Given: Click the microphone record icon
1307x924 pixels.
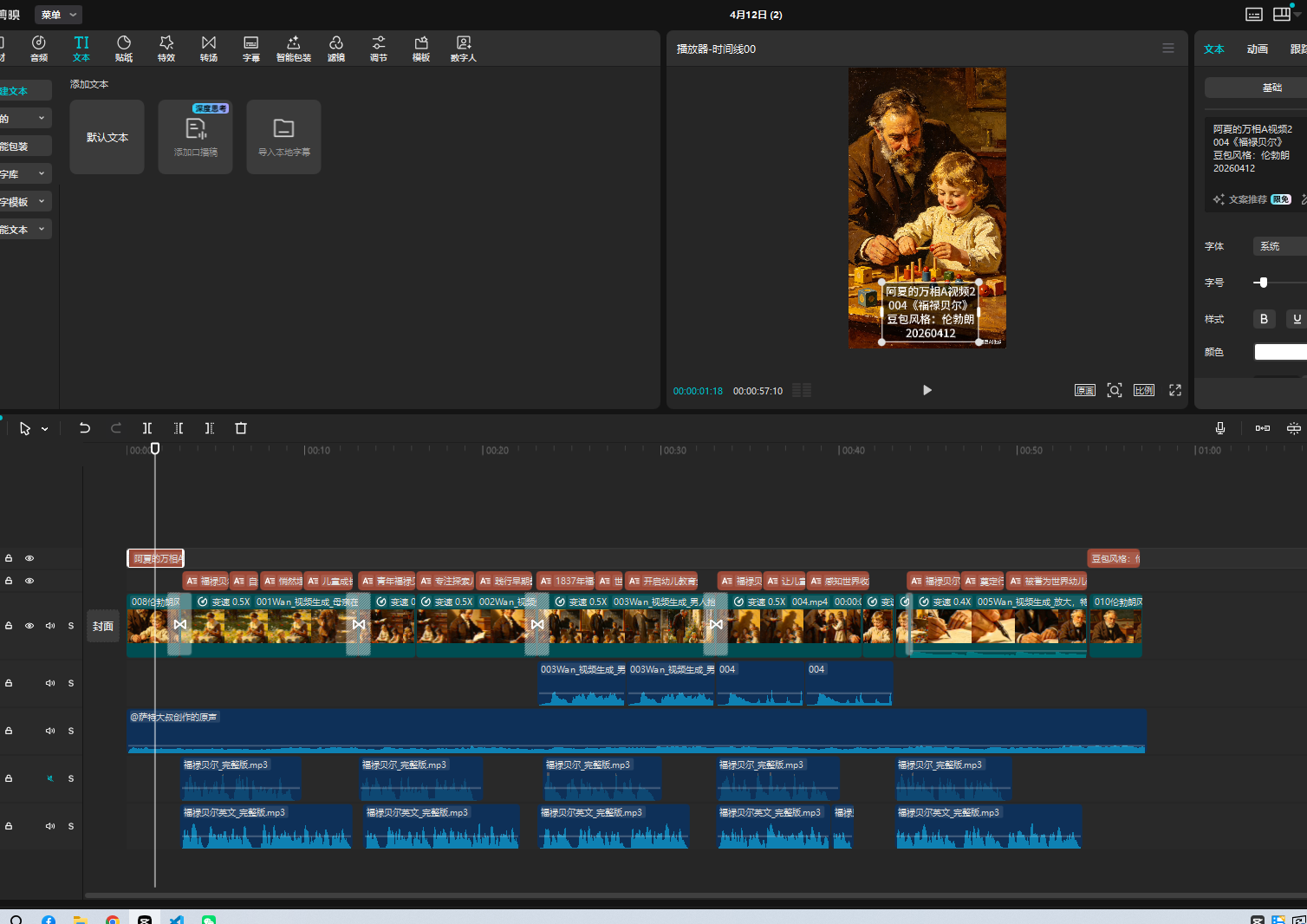Looking at the screenshot, I should click(x=1220, y=428).
